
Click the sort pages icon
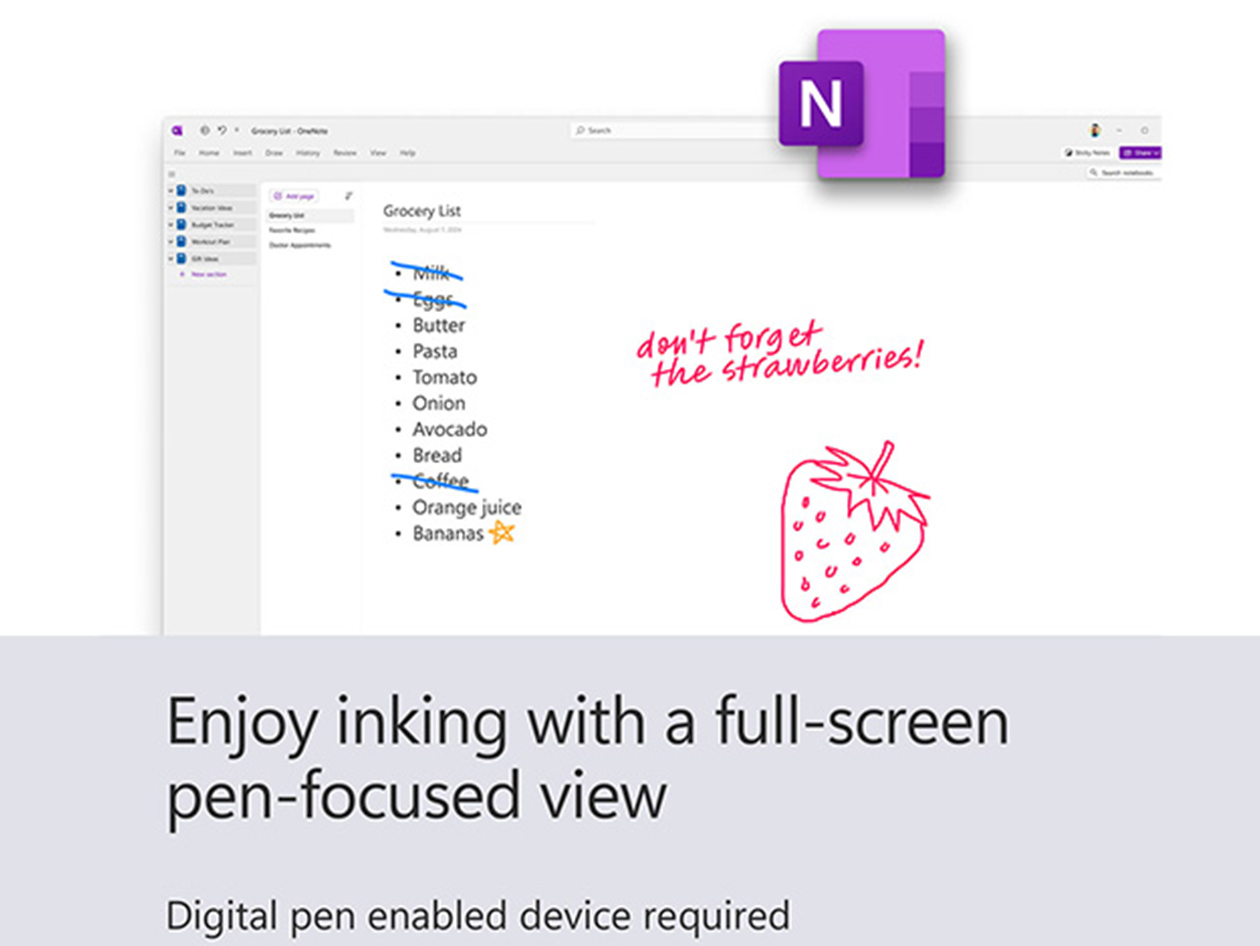[x=348, y=196]
